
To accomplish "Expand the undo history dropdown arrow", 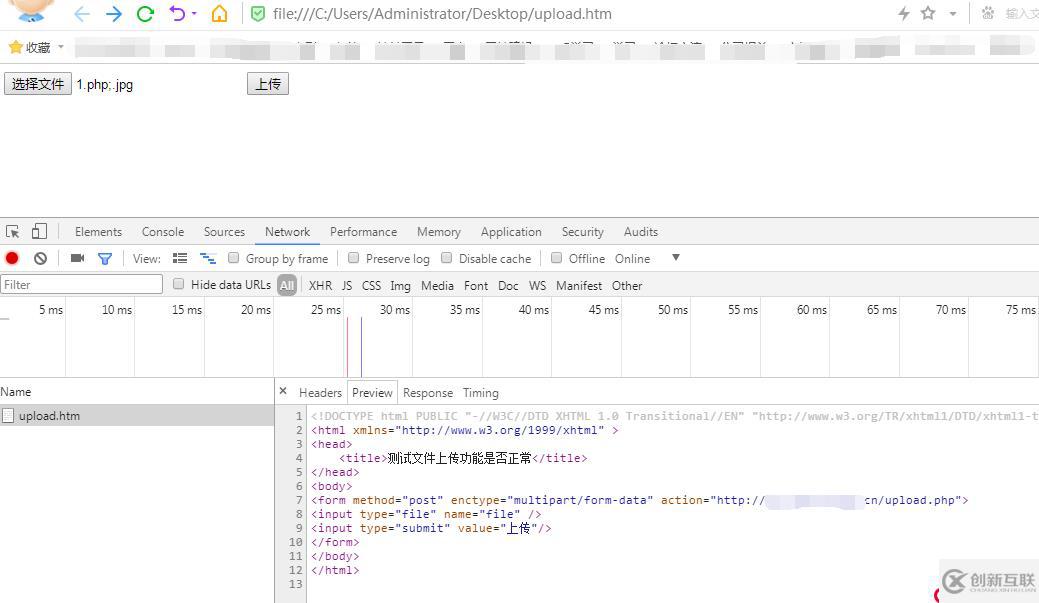I will click(194, 14).
